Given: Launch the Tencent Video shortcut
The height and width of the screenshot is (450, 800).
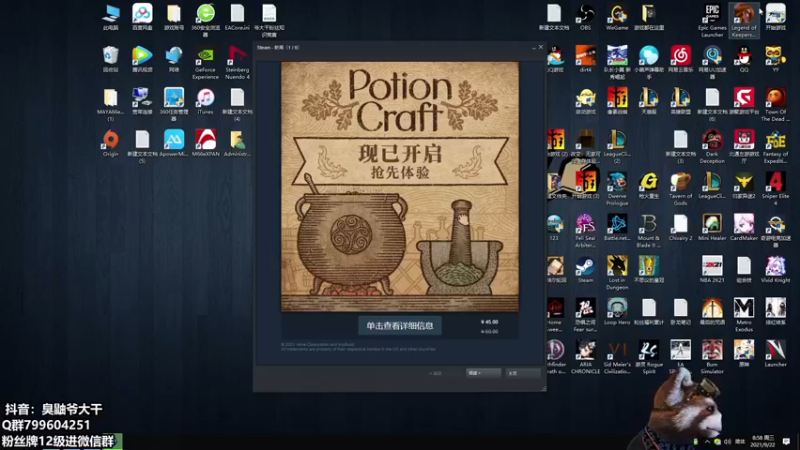Looking at the screenshot, I should tap(142, 59).
